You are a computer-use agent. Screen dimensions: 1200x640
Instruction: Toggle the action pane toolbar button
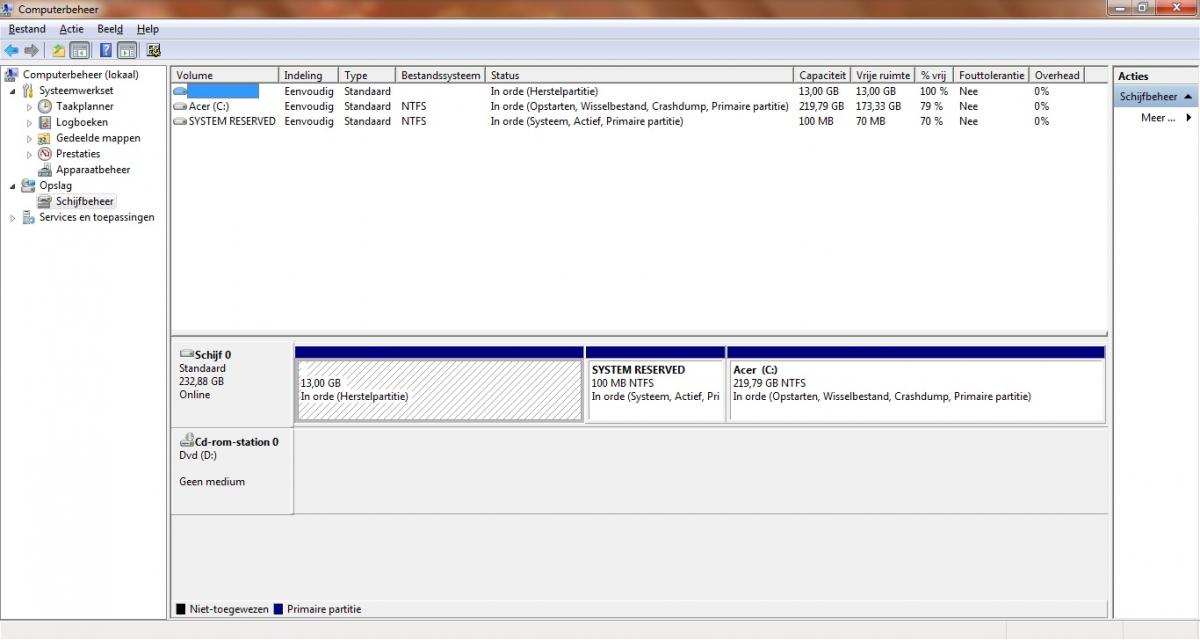pyautogui.click(x=127, y=50)
